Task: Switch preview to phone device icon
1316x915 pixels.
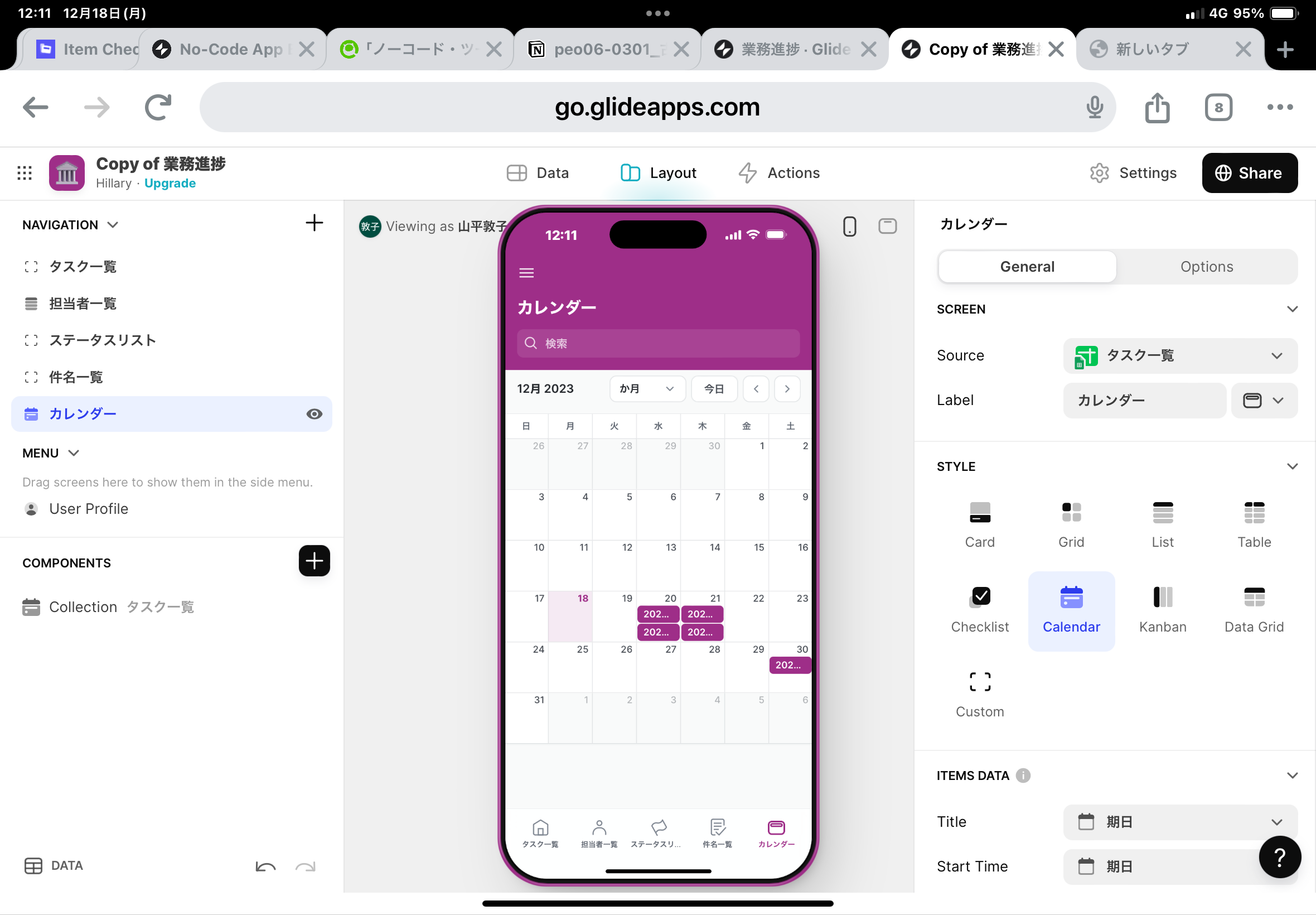Action: [849, 227]
